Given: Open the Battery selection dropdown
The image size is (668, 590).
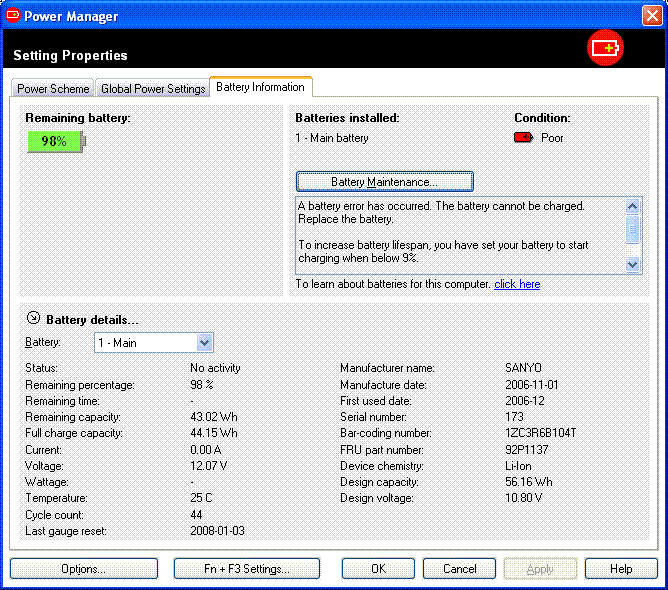Looking at the screenshot, I should 204,342.
